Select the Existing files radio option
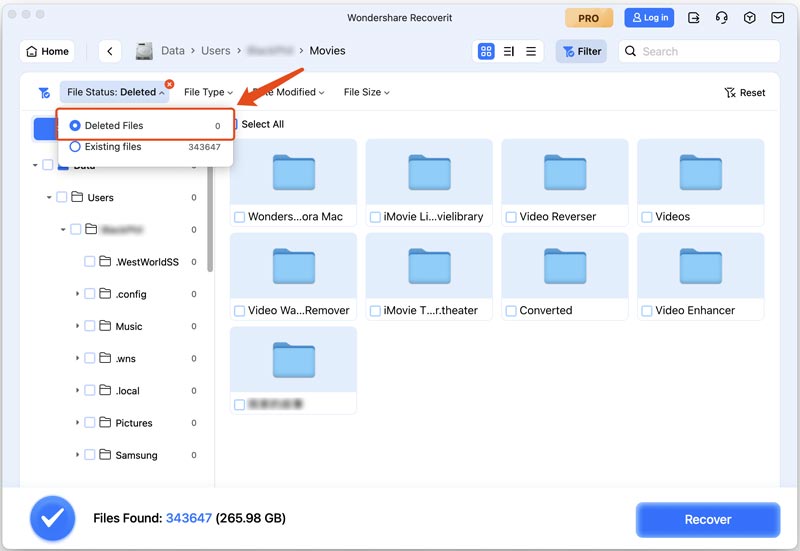800x551 pixels. (x=75, y=147)
